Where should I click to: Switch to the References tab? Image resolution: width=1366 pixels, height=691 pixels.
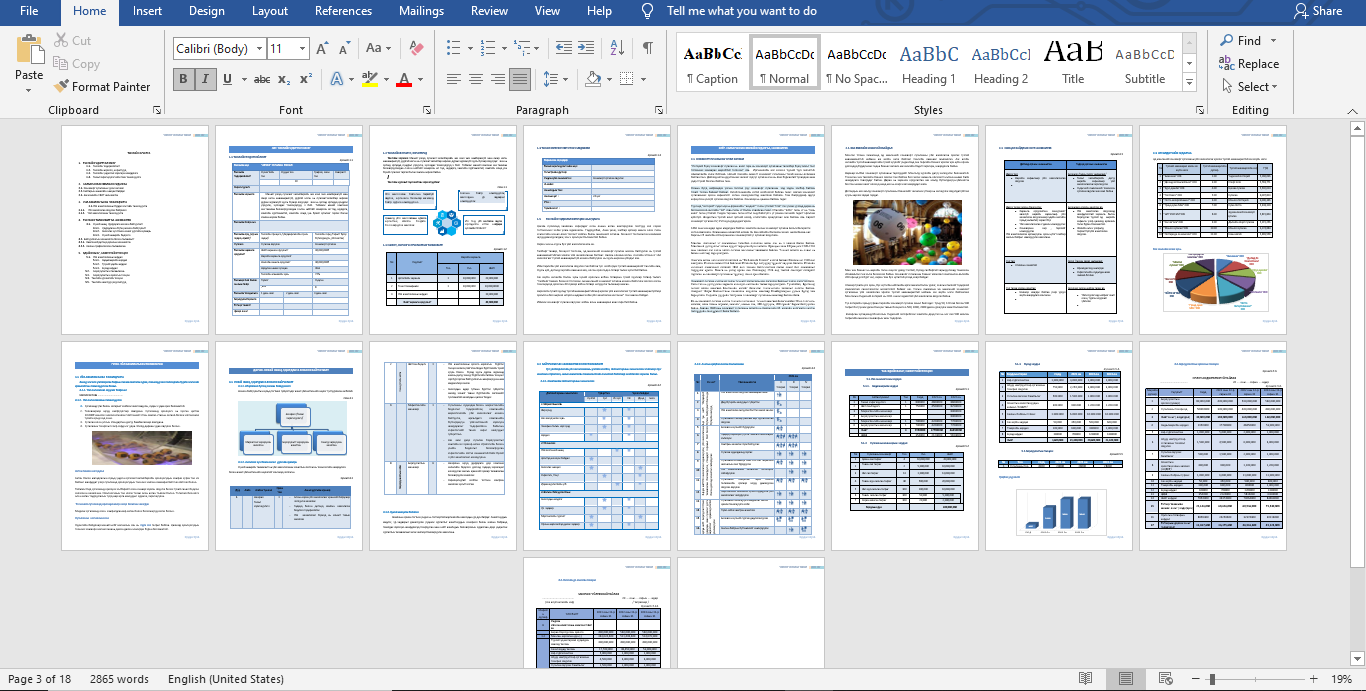(343, 11)
